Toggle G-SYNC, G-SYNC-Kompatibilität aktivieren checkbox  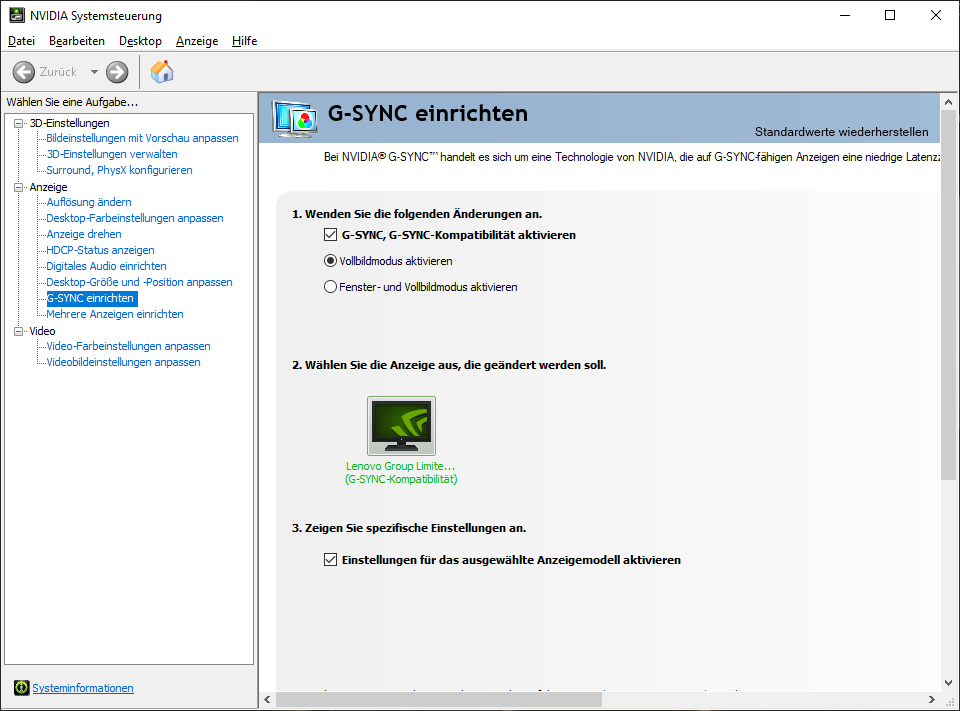331,235
